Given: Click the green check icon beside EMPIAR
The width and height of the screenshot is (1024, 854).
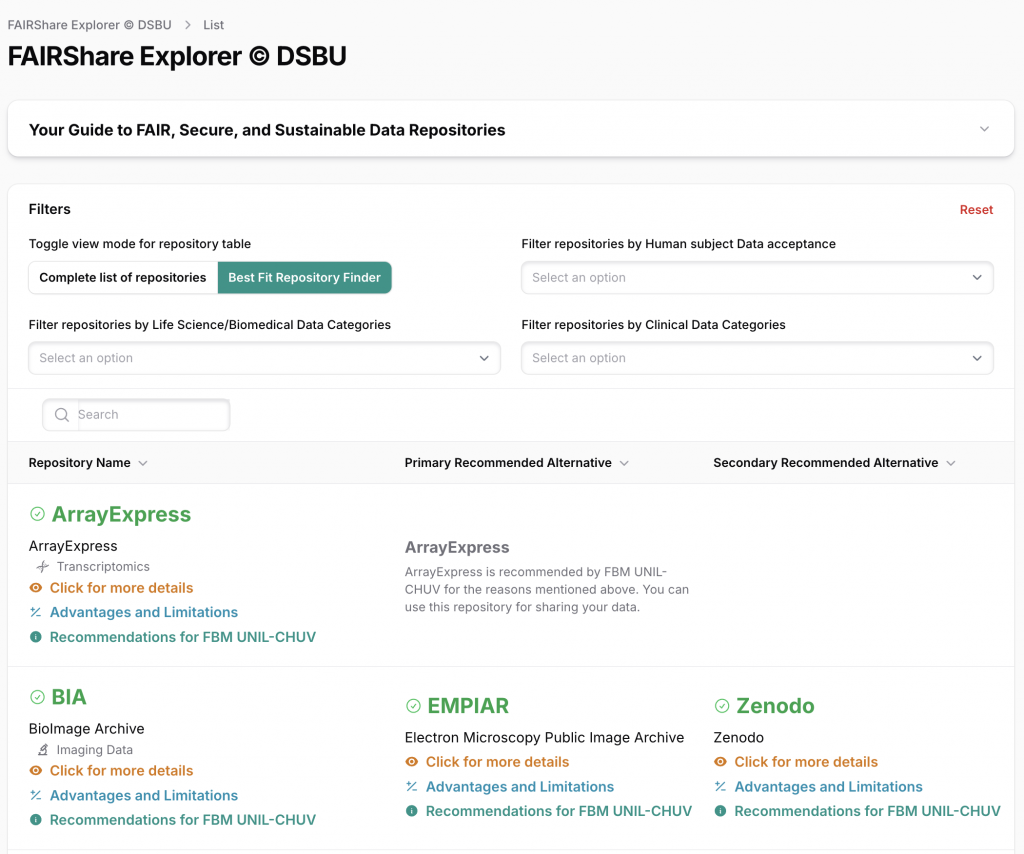Looking at the screenshot, I should coord(413,706).
